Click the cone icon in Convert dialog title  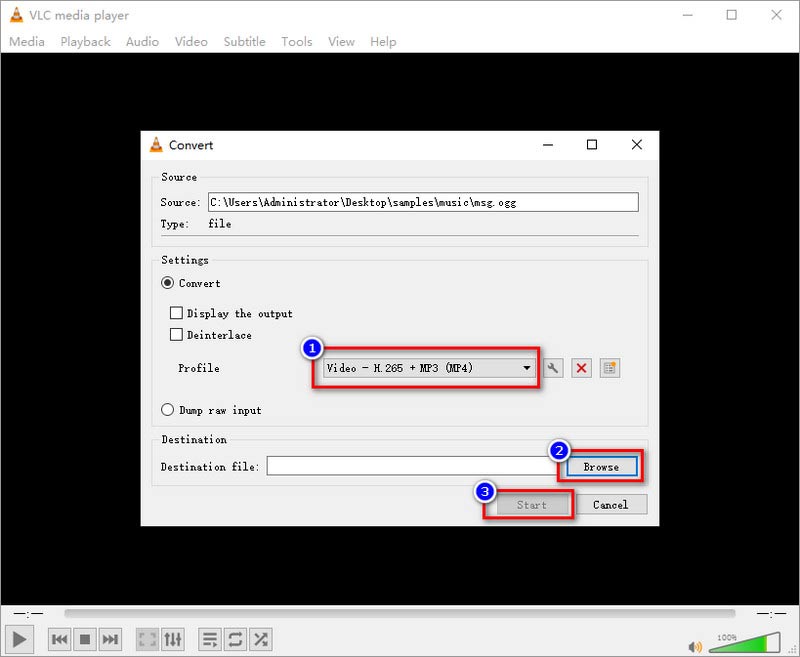[x=156, y=145]
